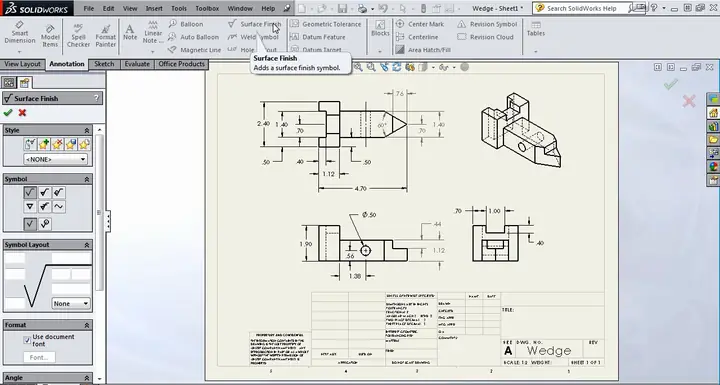Screen dimensions: 720x385
Task: Open Appearances color ball in task pane
Action: click(x=714, y=167)
